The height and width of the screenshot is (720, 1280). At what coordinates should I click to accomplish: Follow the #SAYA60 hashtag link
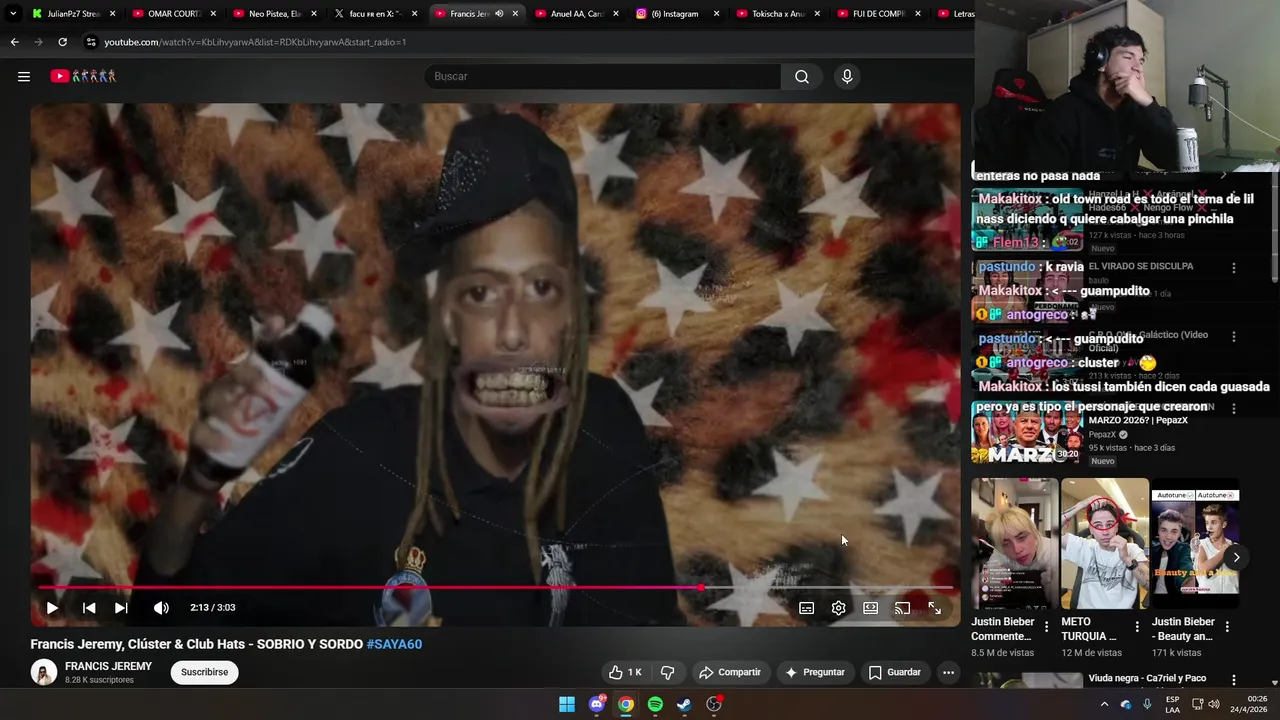[x=394, y=644]
